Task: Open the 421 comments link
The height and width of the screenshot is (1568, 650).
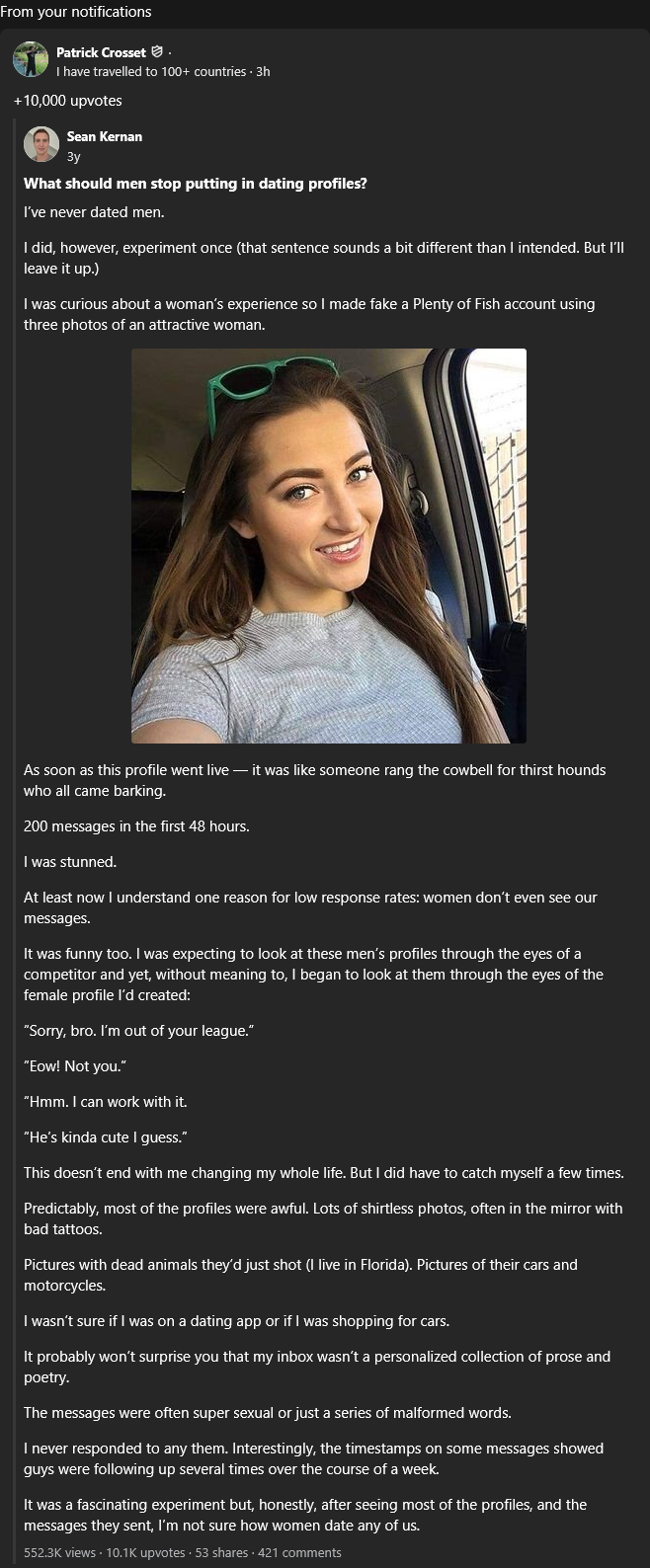Action: tap(299, 1552)
